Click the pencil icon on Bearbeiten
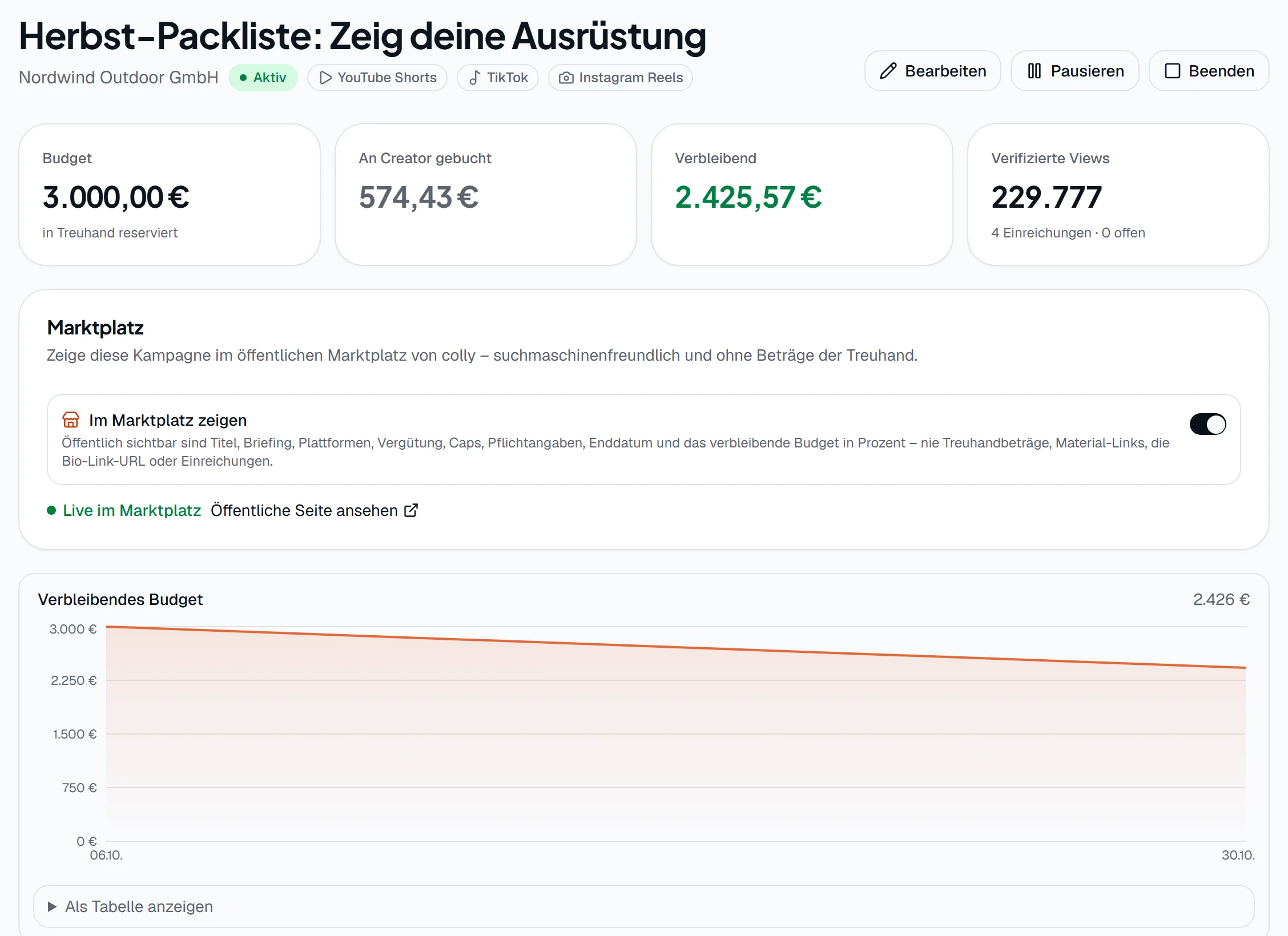This screenshot has width=1288, height=936. (888, 71)
